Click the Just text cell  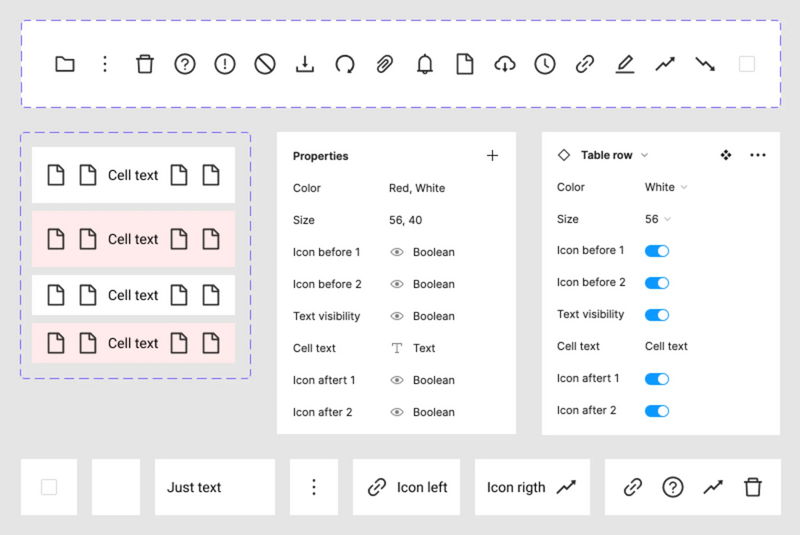tap(215, 487)
